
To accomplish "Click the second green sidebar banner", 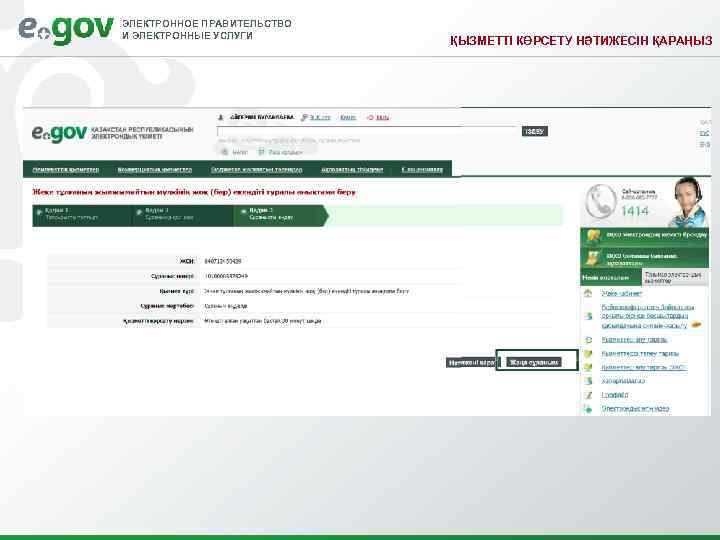I will 645,259.
